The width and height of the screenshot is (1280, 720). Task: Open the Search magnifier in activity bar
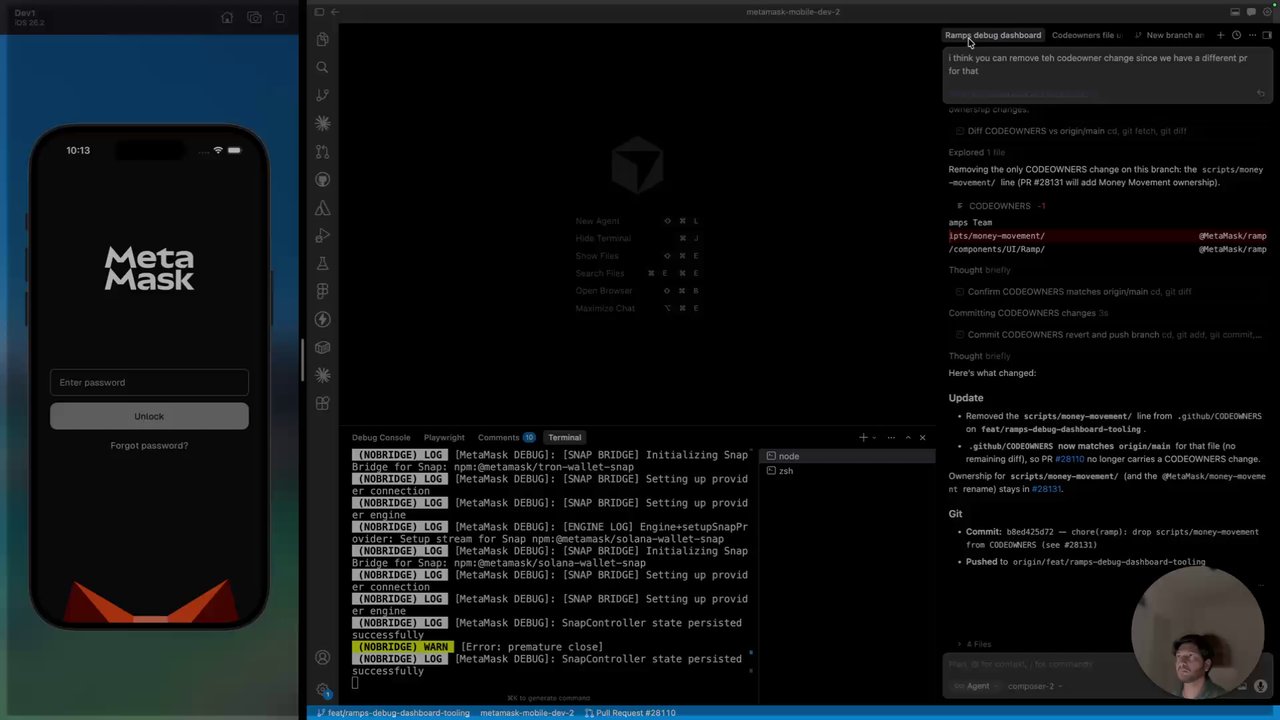(322, 67)
